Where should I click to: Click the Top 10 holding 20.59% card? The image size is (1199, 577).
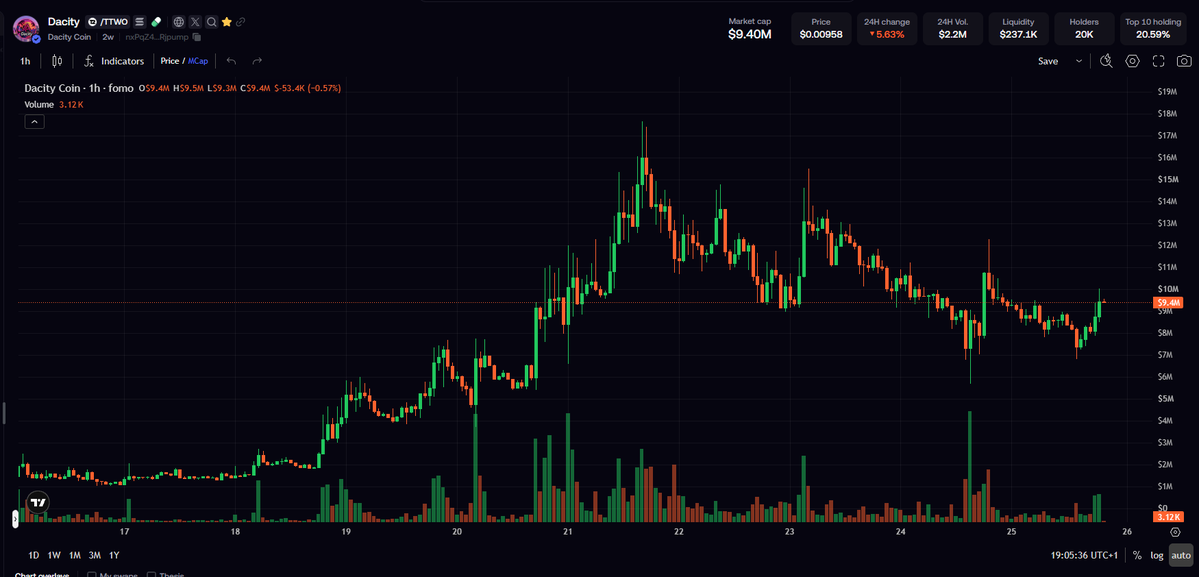click(1153, 29)
